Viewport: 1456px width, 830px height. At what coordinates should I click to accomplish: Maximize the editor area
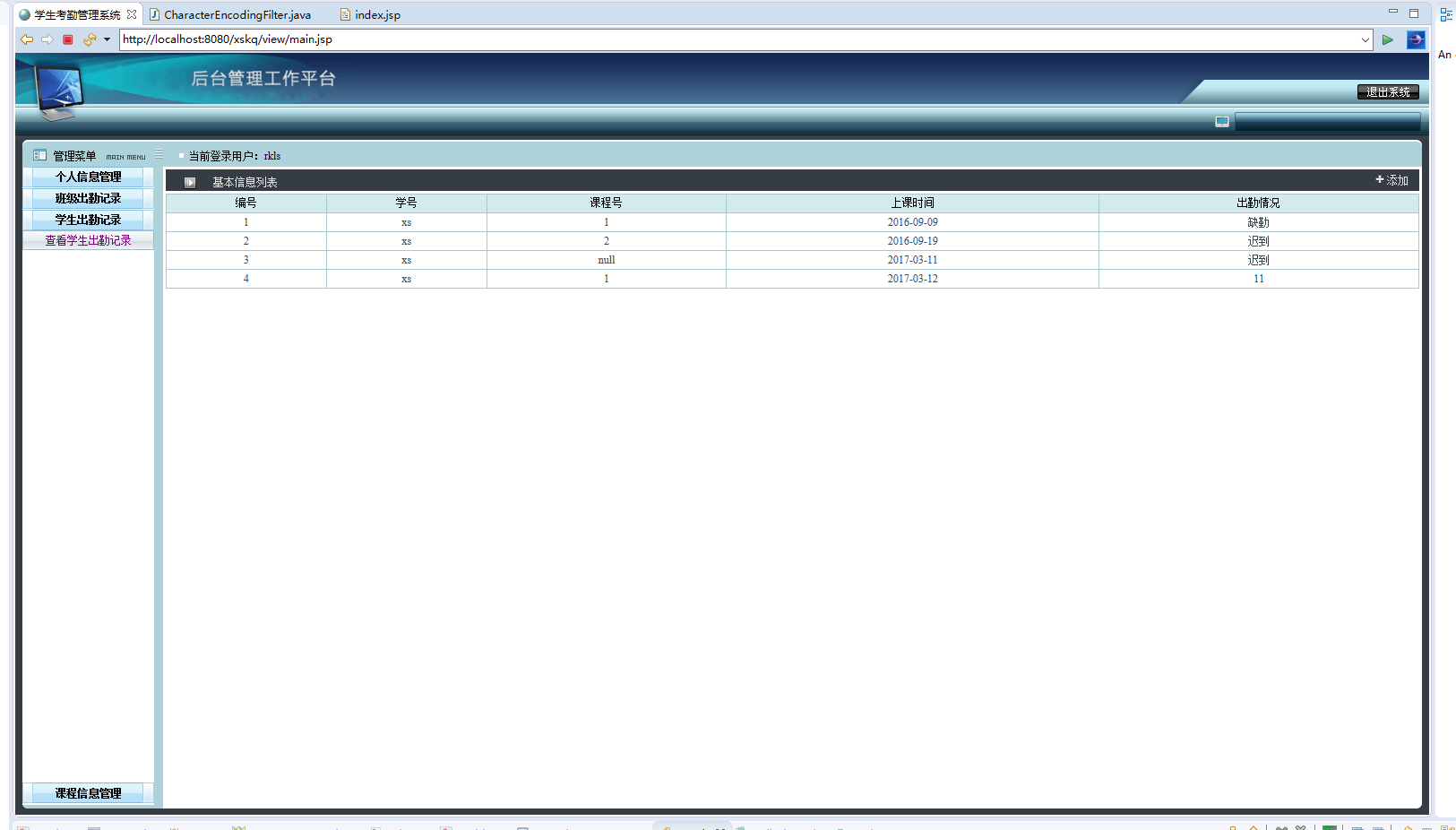coord(1414,13)
